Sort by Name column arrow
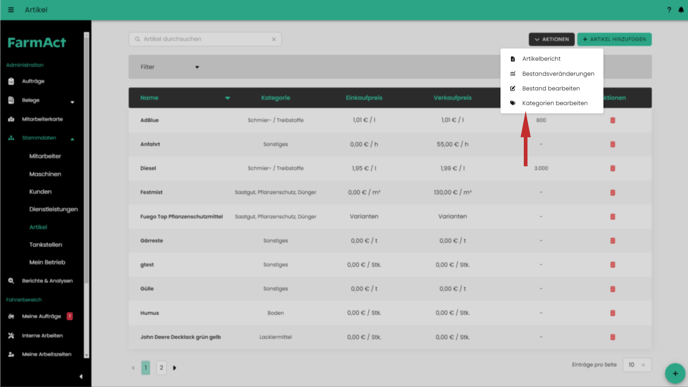 coord(227,98)
